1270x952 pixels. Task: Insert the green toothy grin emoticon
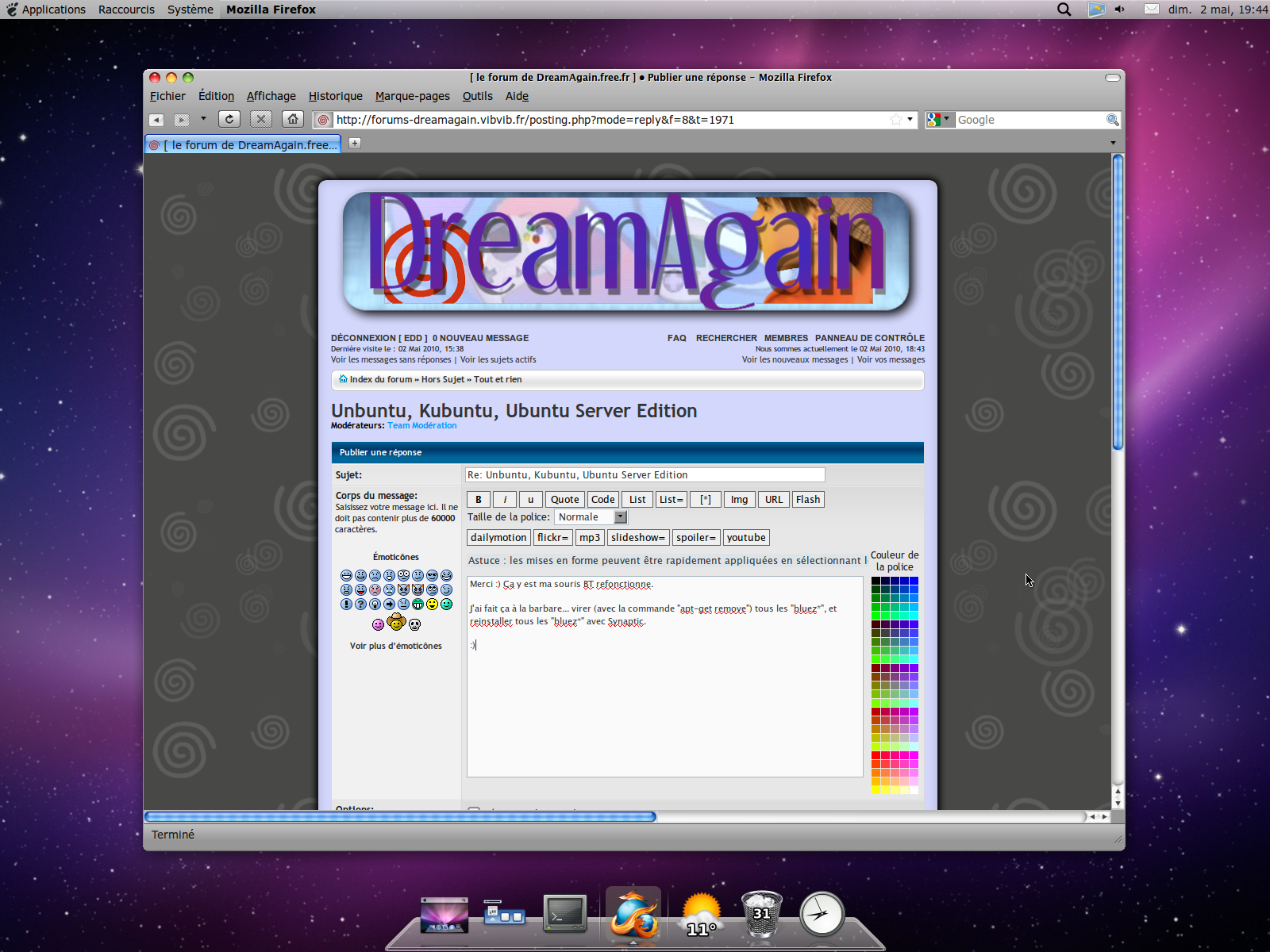click(x=418, y=604)
